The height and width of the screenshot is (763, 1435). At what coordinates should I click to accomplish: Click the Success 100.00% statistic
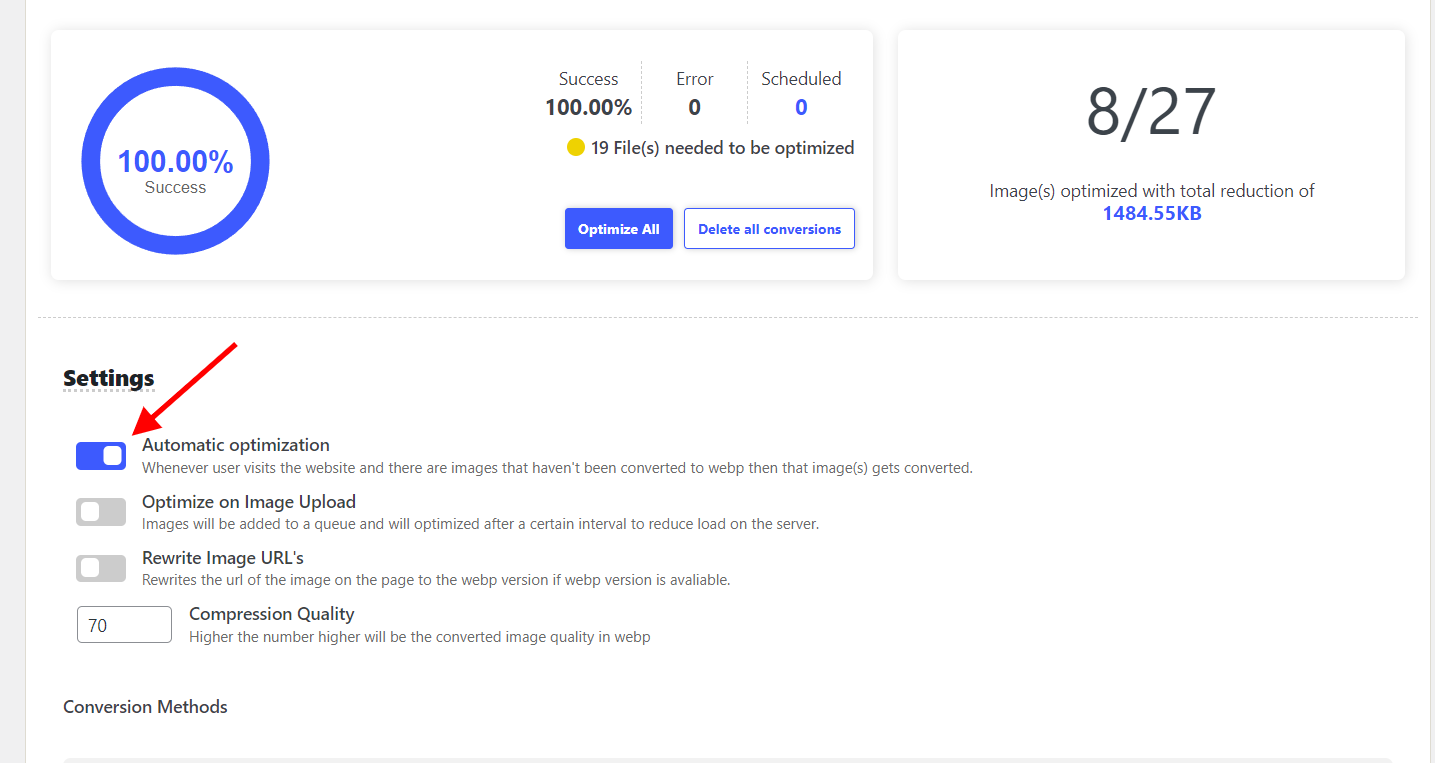[588, 93]
